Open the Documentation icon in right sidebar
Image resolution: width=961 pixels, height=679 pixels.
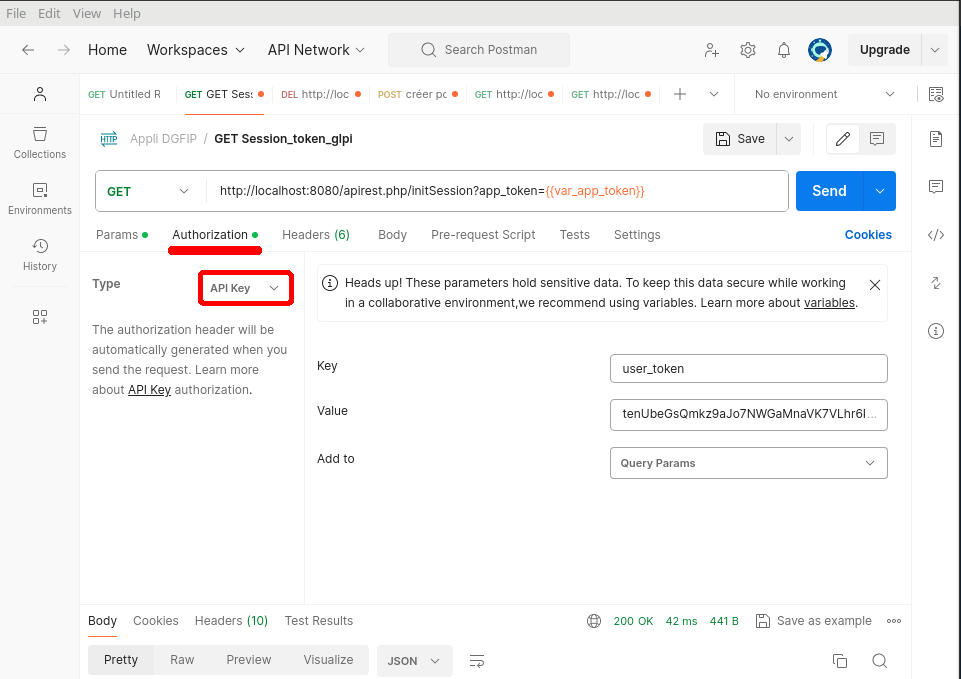pyautogui.click(x=936, y=139)
